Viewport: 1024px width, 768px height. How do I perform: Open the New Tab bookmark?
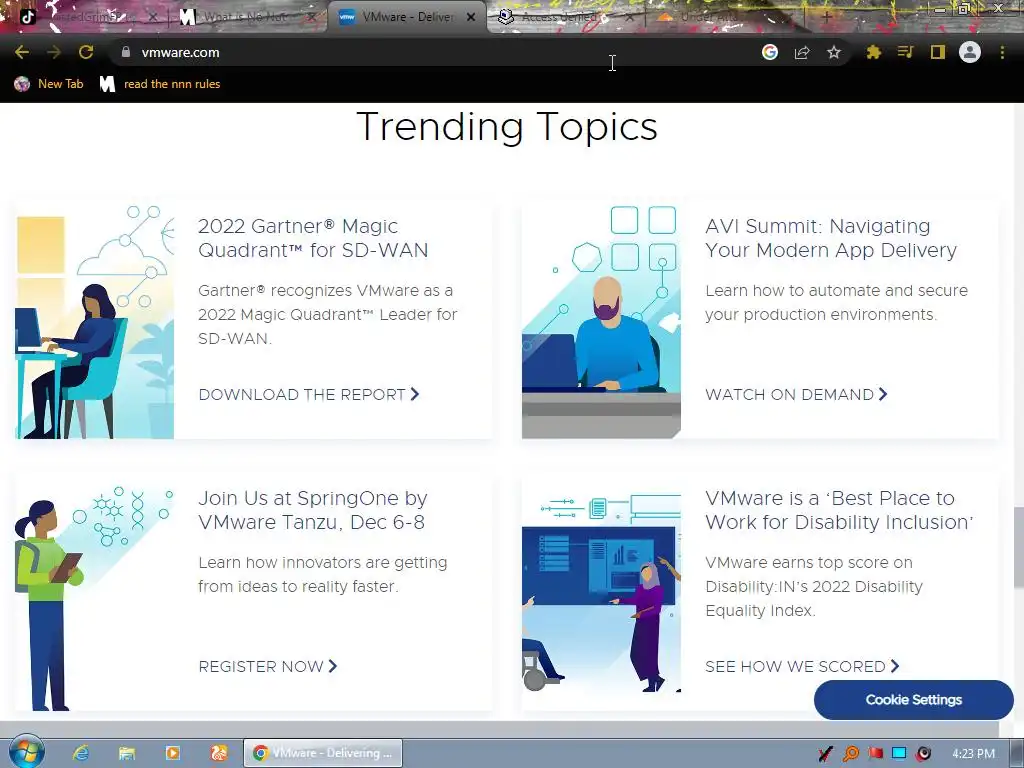coord(49,84)
